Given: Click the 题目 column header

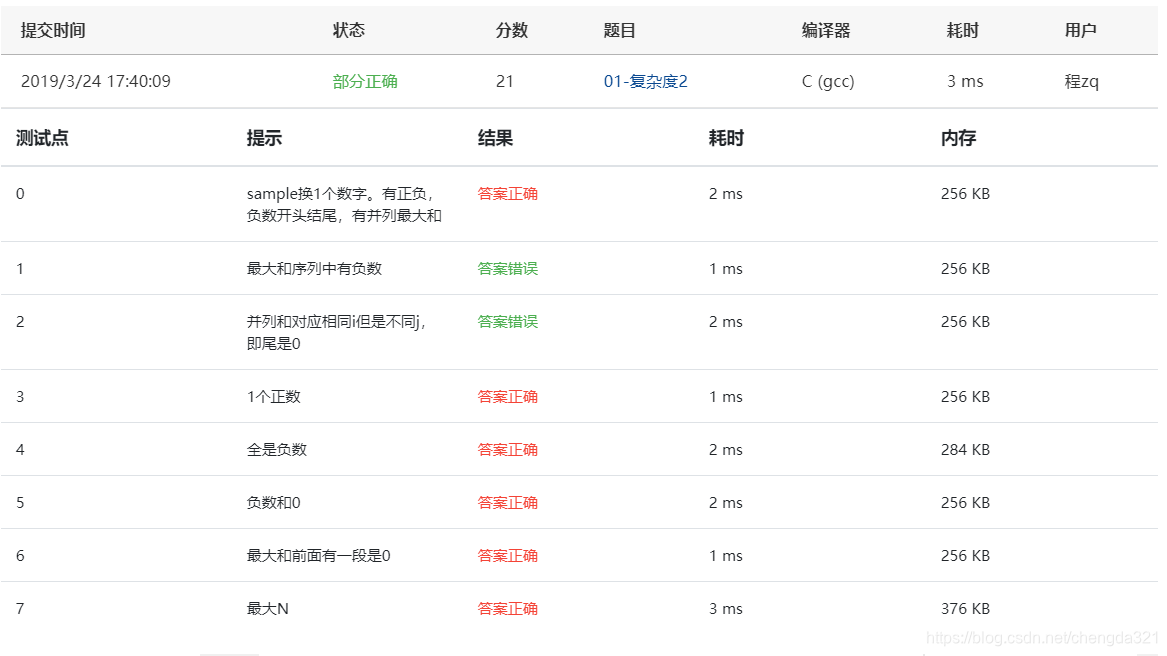Looking at the screenshot, I should point(619,31).
